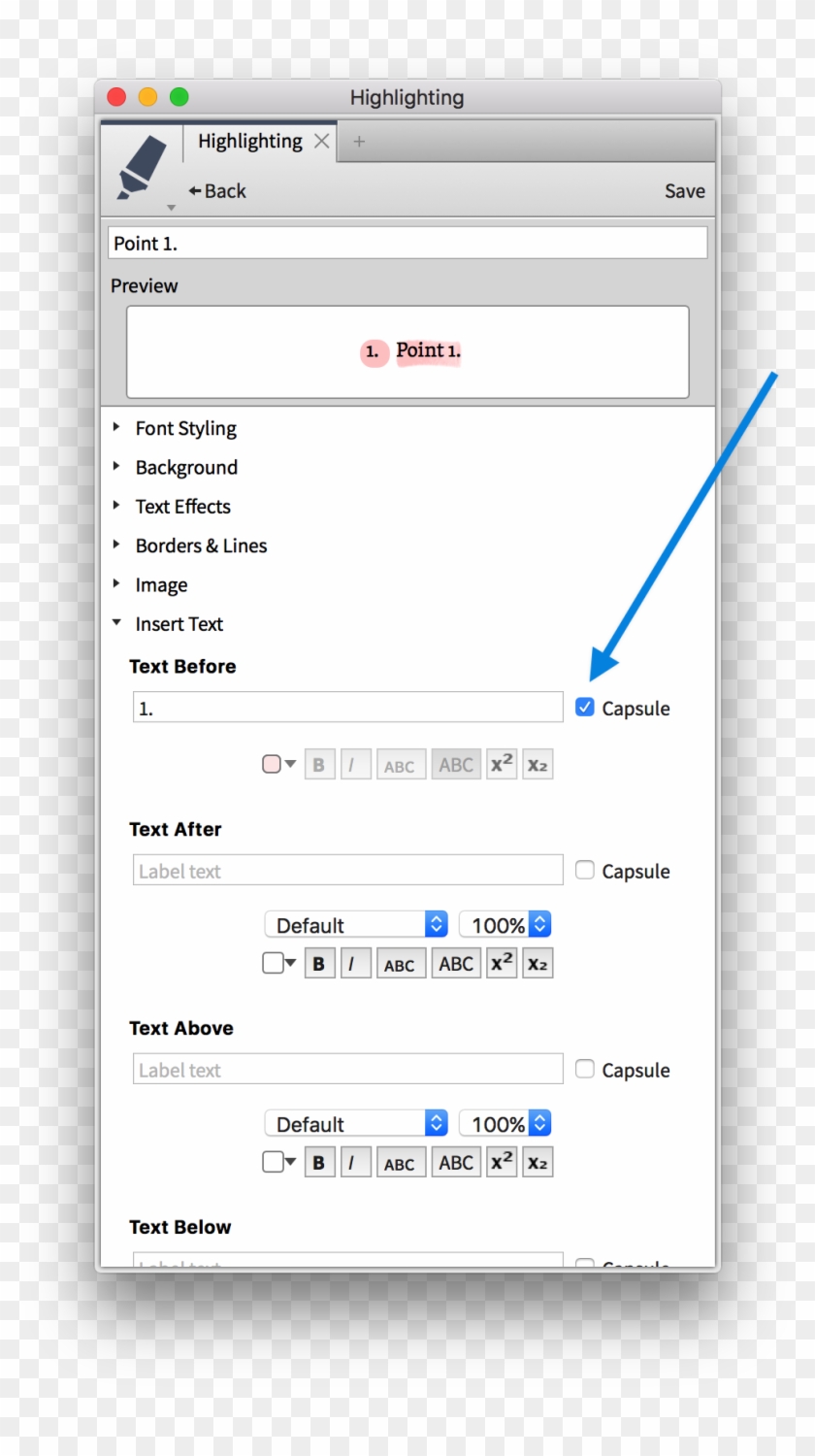
Task: Enable Capsule for the Text After label
Action: [585, 870]
